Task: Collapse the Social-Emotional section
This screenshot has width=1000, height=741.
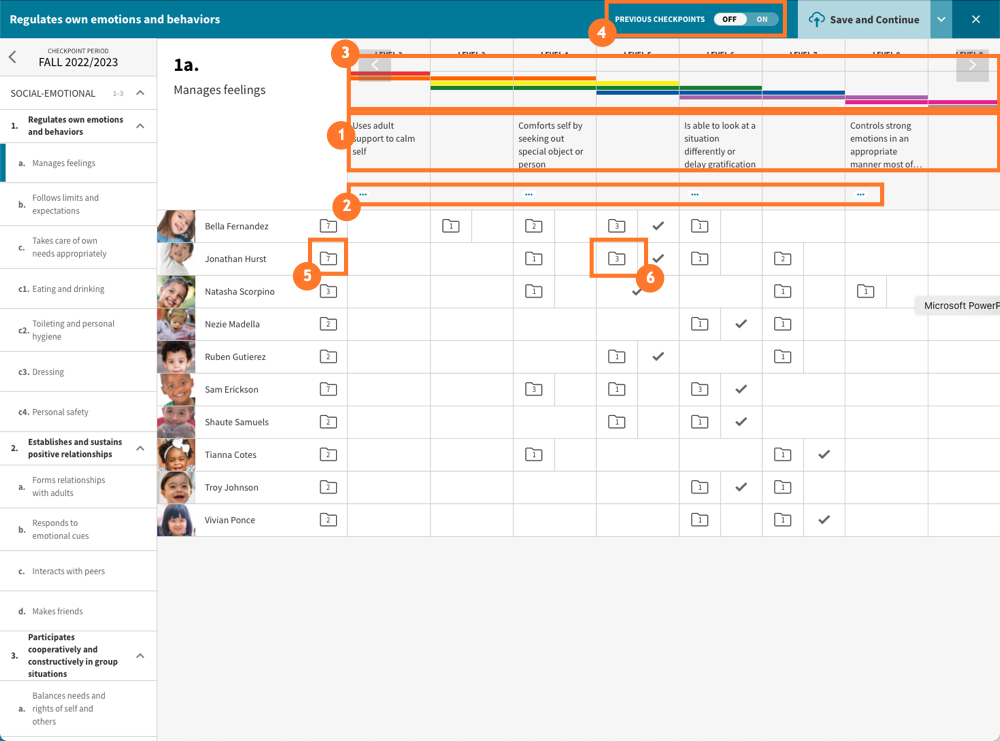Action: 140,93
